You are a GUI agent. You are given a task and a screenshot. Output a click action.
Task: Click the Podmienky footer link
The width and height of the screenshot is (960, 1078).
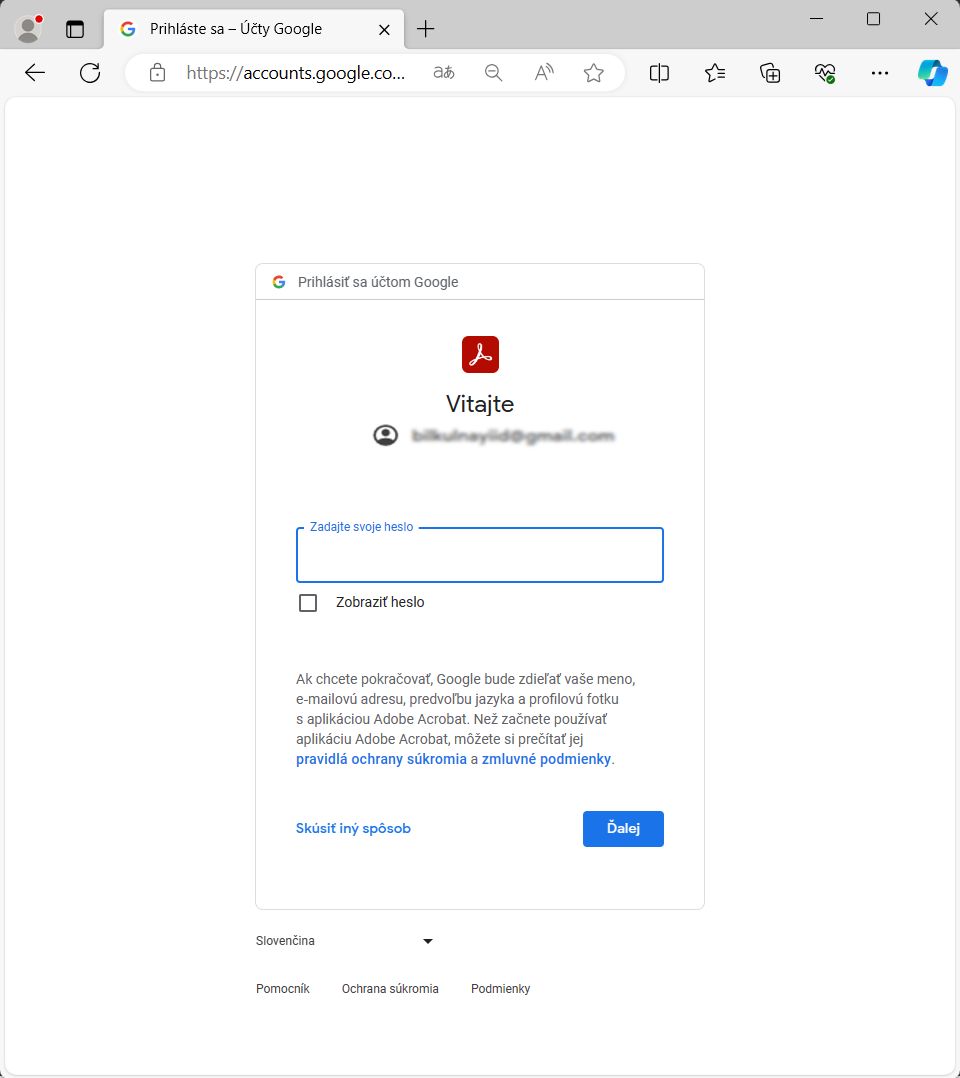[500, 988]
